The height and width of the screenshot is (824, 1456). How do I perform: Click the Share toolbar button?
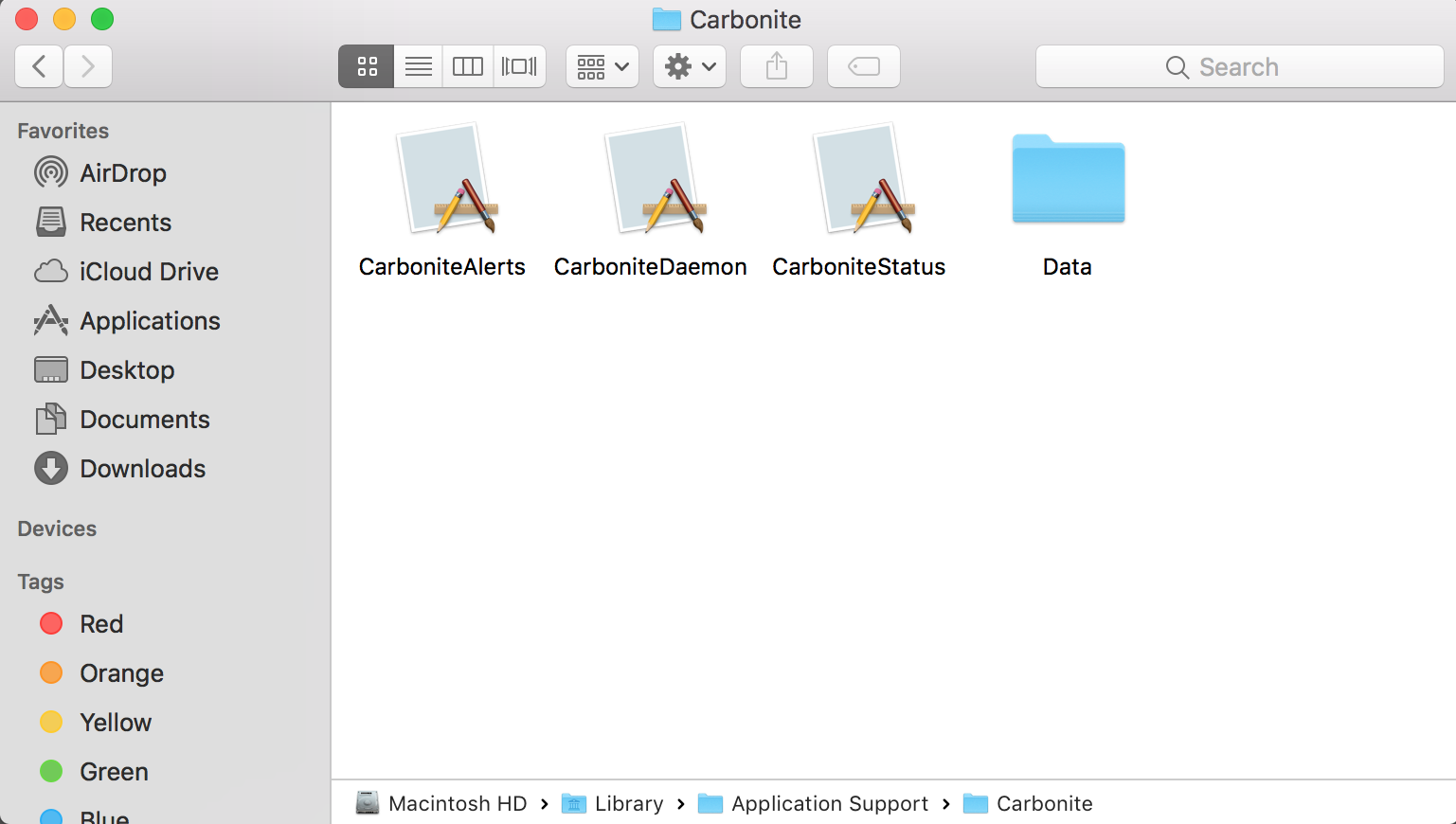(777, 66)
